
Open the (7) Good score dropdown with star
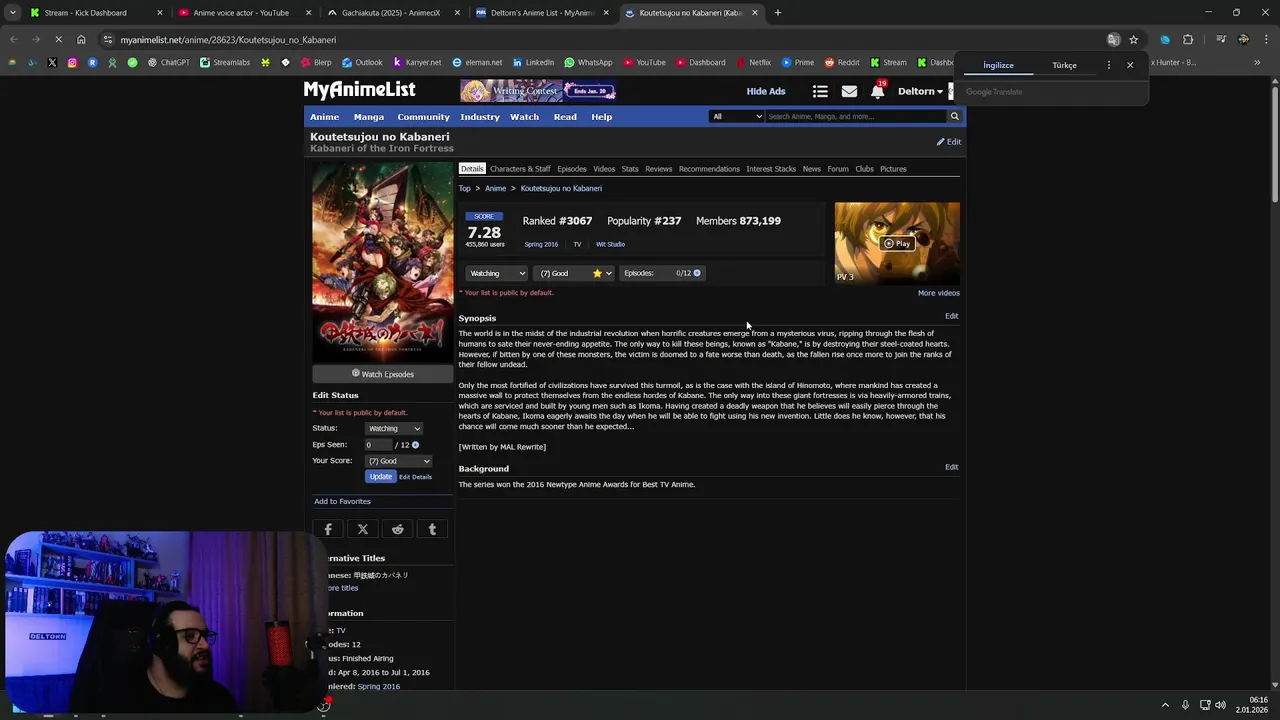(575, 273)
